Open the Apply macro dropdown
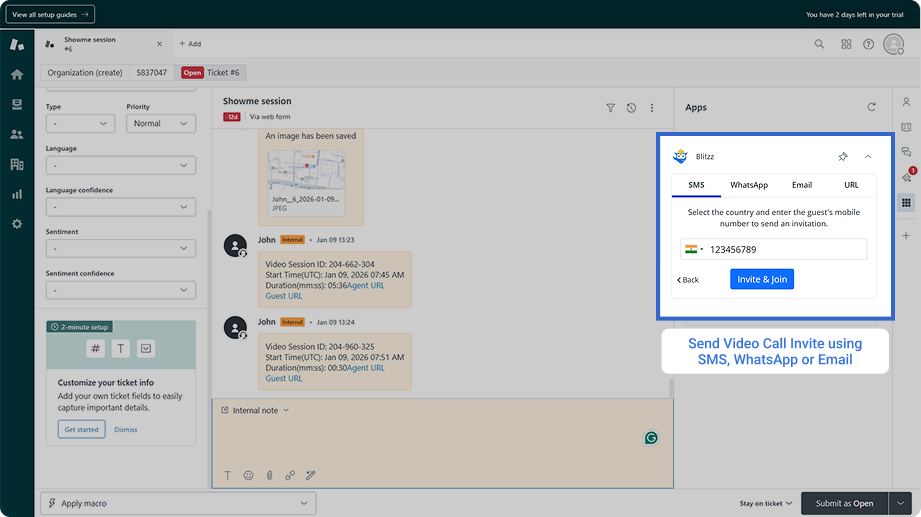Screen dimensions: 921x517 pyautogui.click(x=178, y=503)
